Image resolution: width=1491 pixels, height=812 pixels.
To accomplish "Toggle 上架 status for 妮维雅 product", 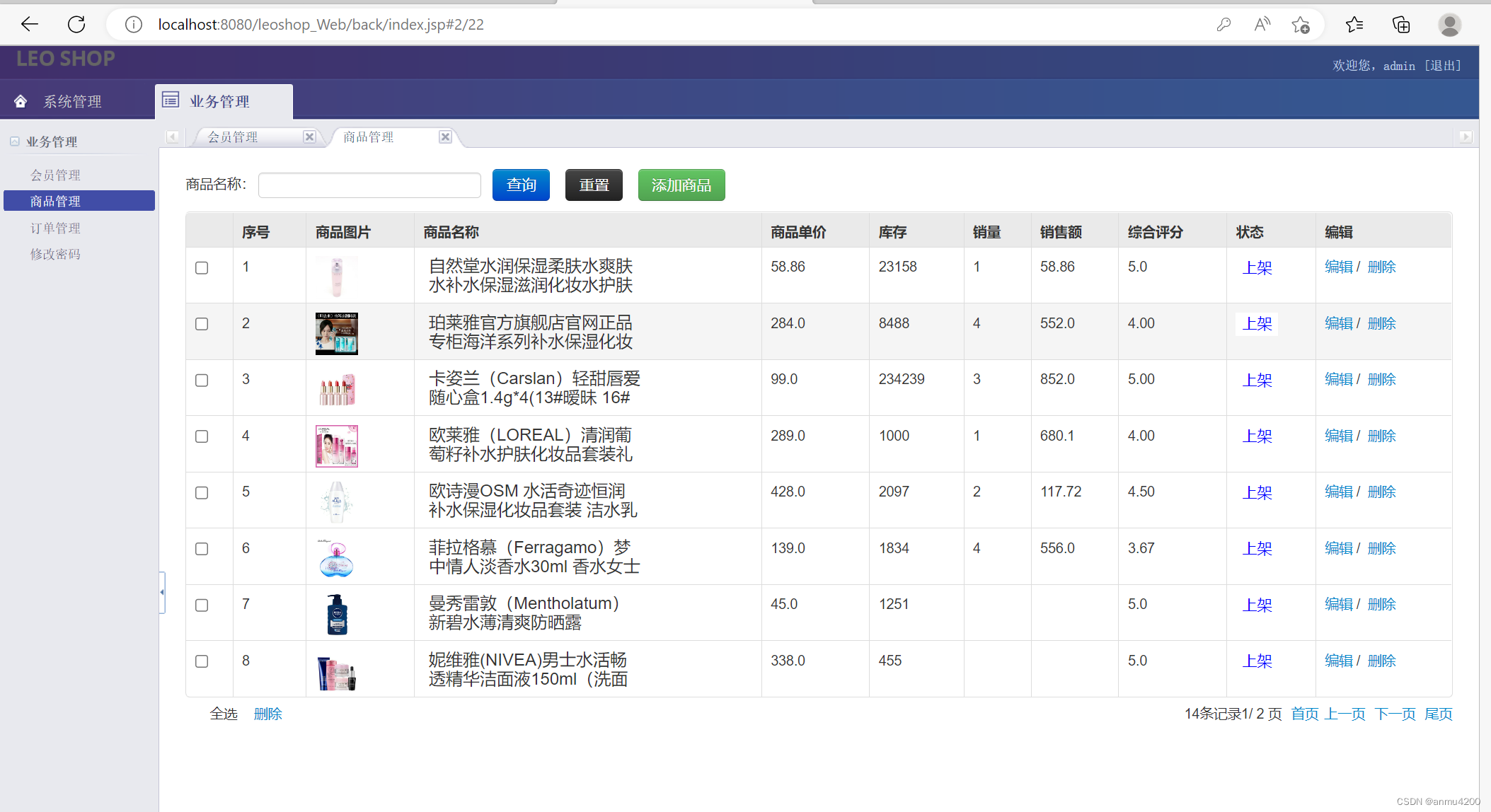I will 1257,661.
